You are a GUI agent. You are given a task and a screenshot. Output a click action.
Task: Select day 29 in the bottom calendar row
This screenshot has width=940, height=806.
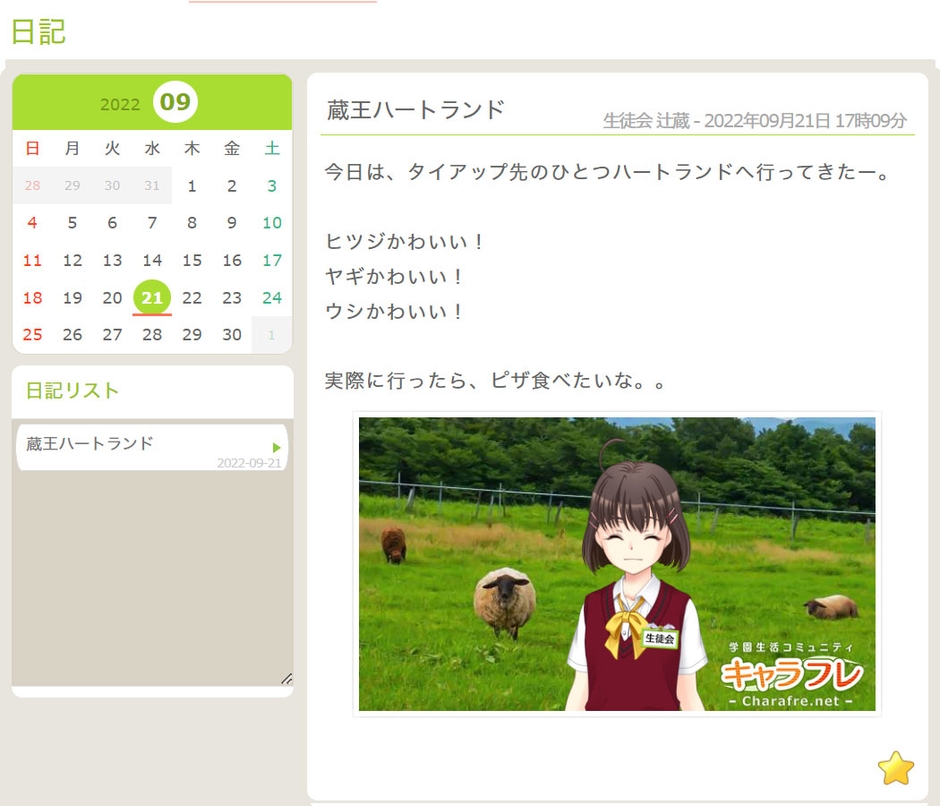pos(192,335)
